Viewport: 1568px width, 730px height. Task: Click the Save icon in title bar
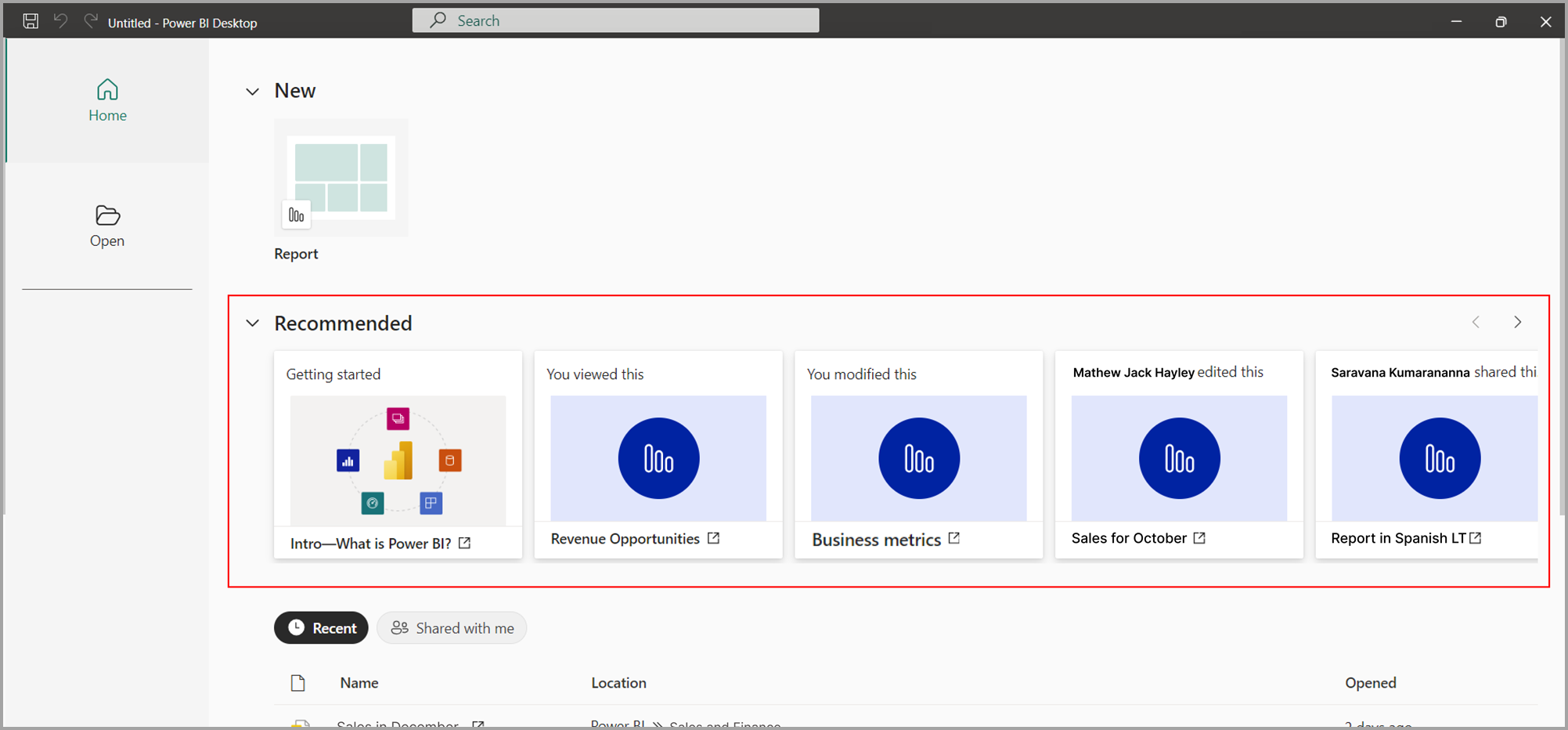pyautogui.click(x=31, y=21)
